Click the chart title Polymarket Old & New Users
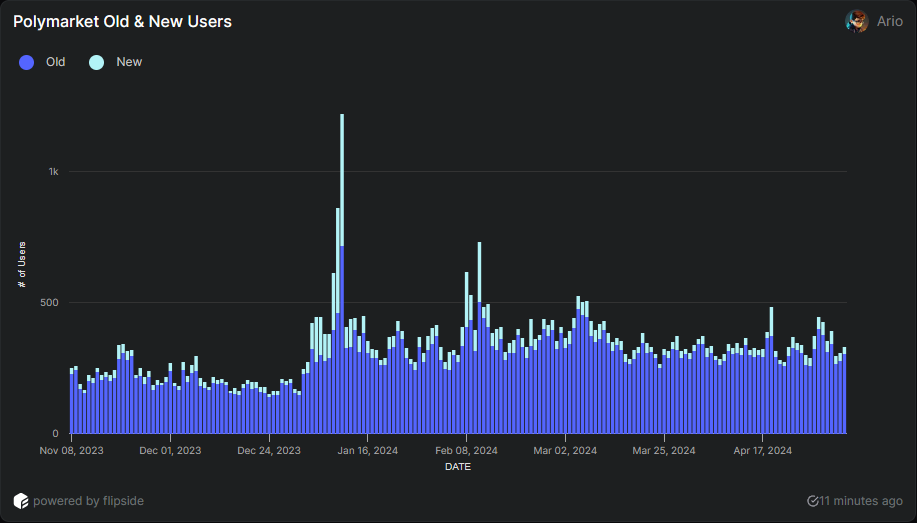 point(122,22)
